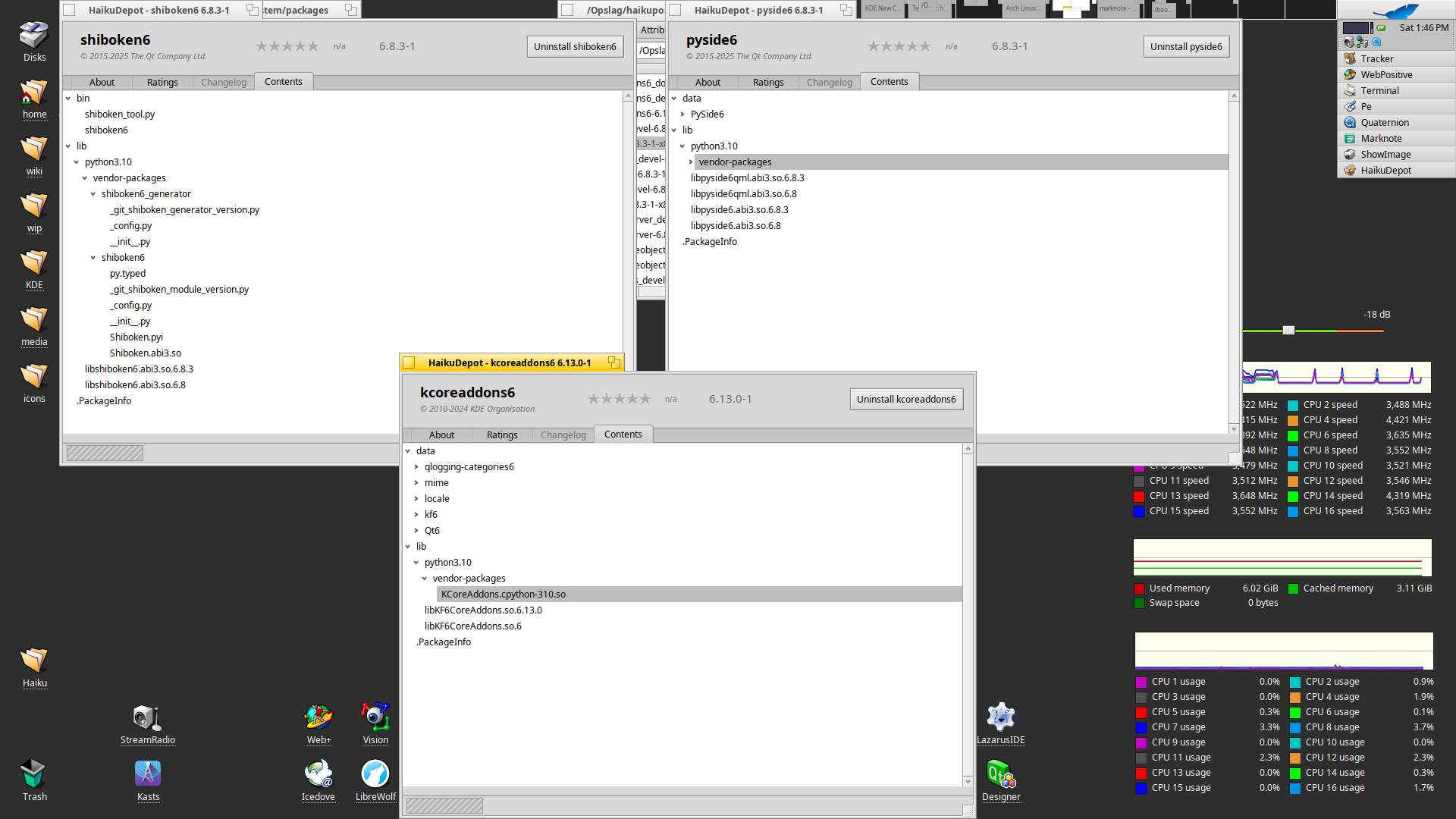Select Contents tab in kcoreaddons6 window
This screenshot has width=1456, height=819.
click(x=623, y=434)
